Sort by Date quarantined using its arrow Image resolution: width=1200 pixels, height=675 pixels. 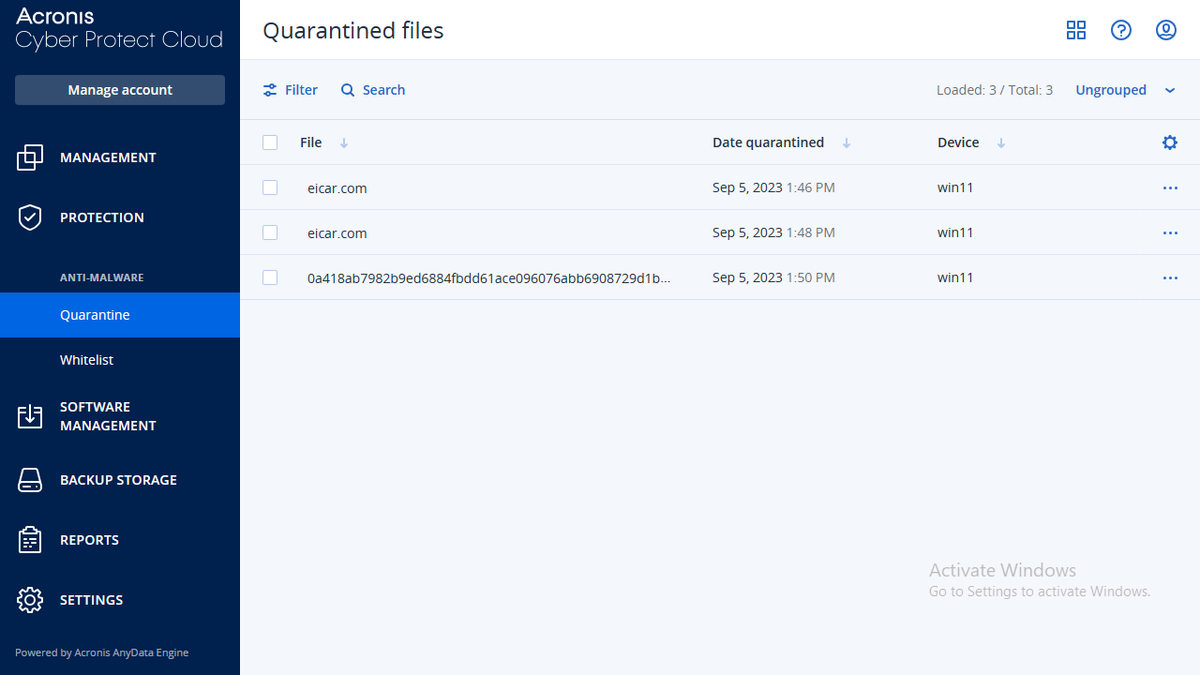pyautogui.click(x=846, y=142)
